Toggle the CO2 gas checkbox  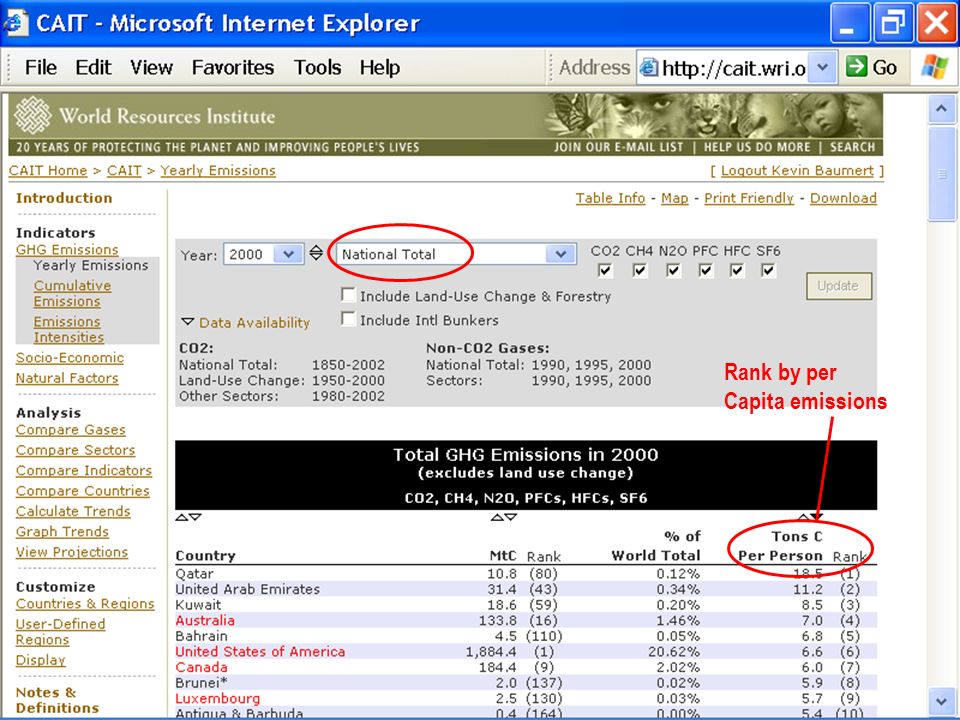pos(605,270)
